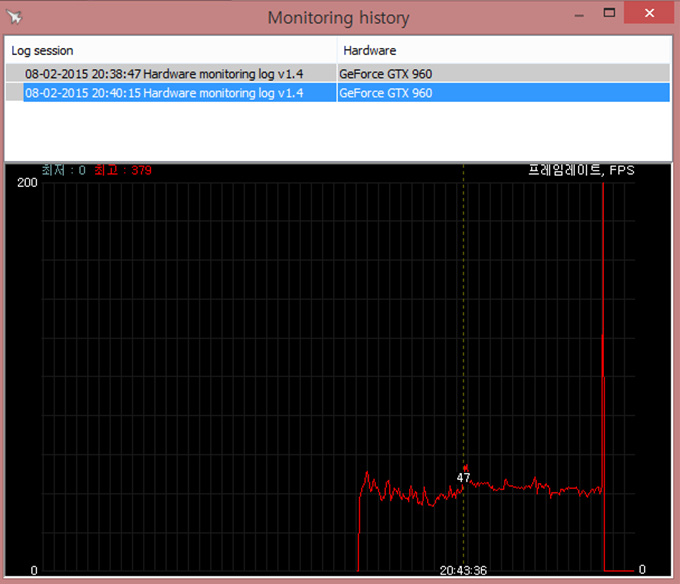
Task: Sort by the Hardware column header
Action: [505, 50]
